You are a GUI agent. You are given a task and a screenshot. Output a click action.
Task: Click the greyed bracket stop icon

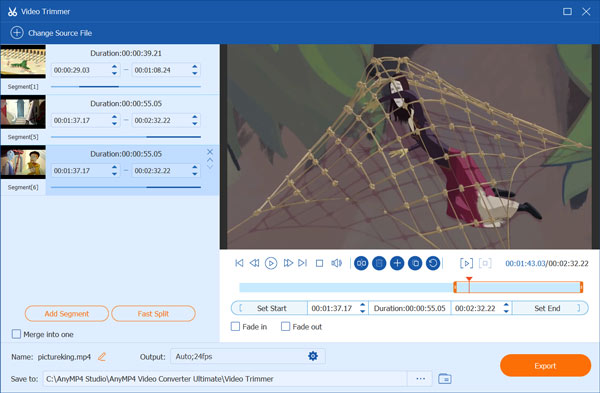pyautogui.click(x=485, y=263)
